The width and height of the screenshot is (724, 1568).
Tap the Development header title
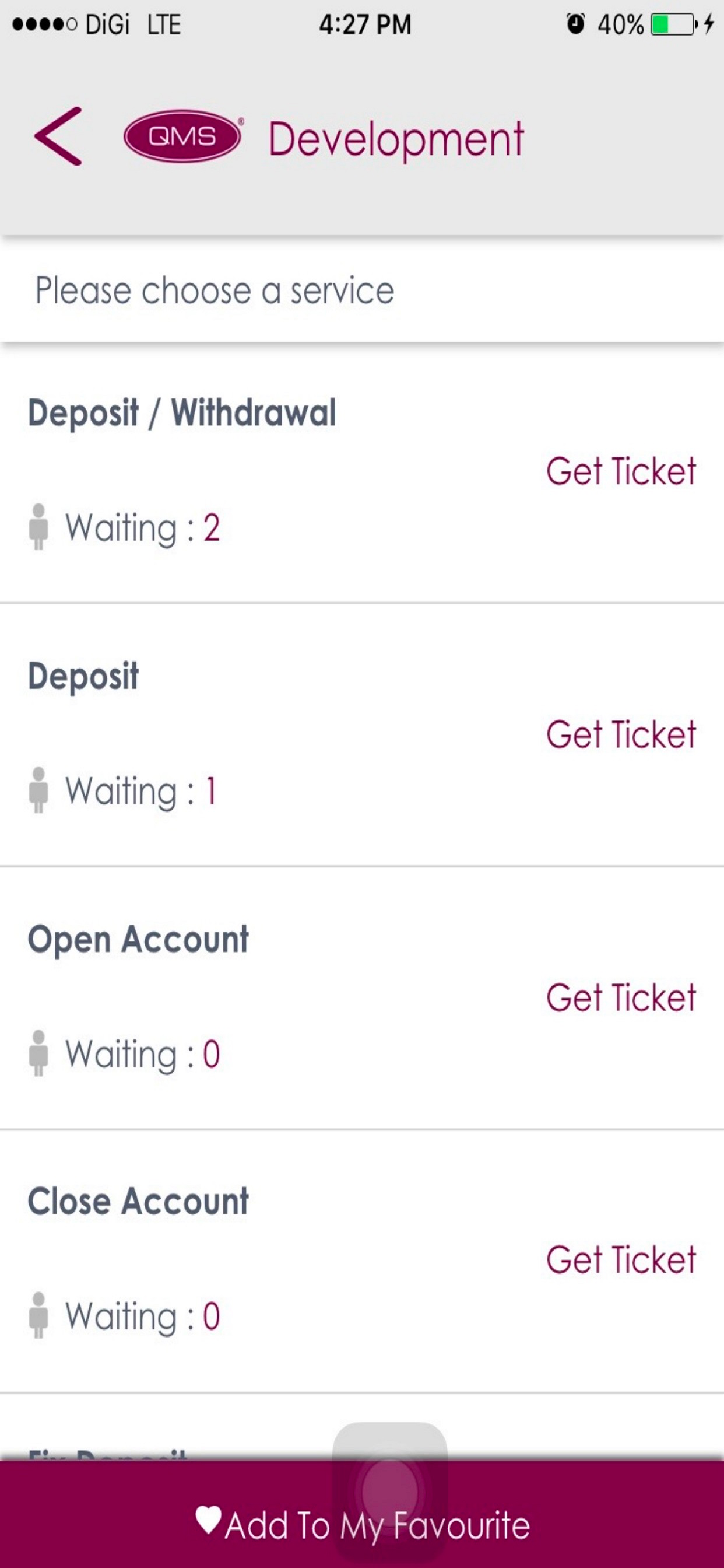[x=396, y=140]
